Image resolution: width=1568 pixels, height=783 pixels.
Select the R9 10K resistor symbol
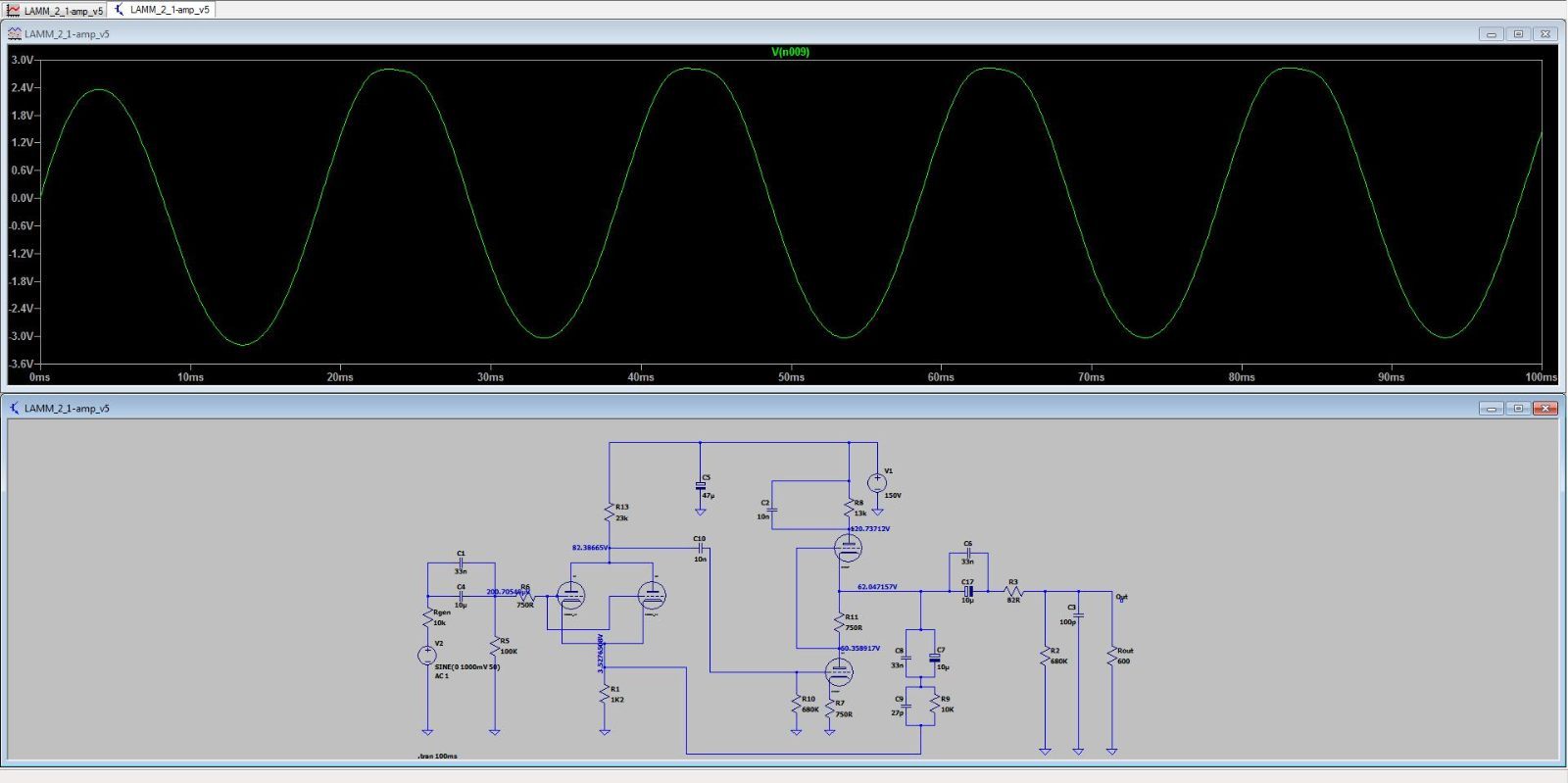(x=935, y=704)
